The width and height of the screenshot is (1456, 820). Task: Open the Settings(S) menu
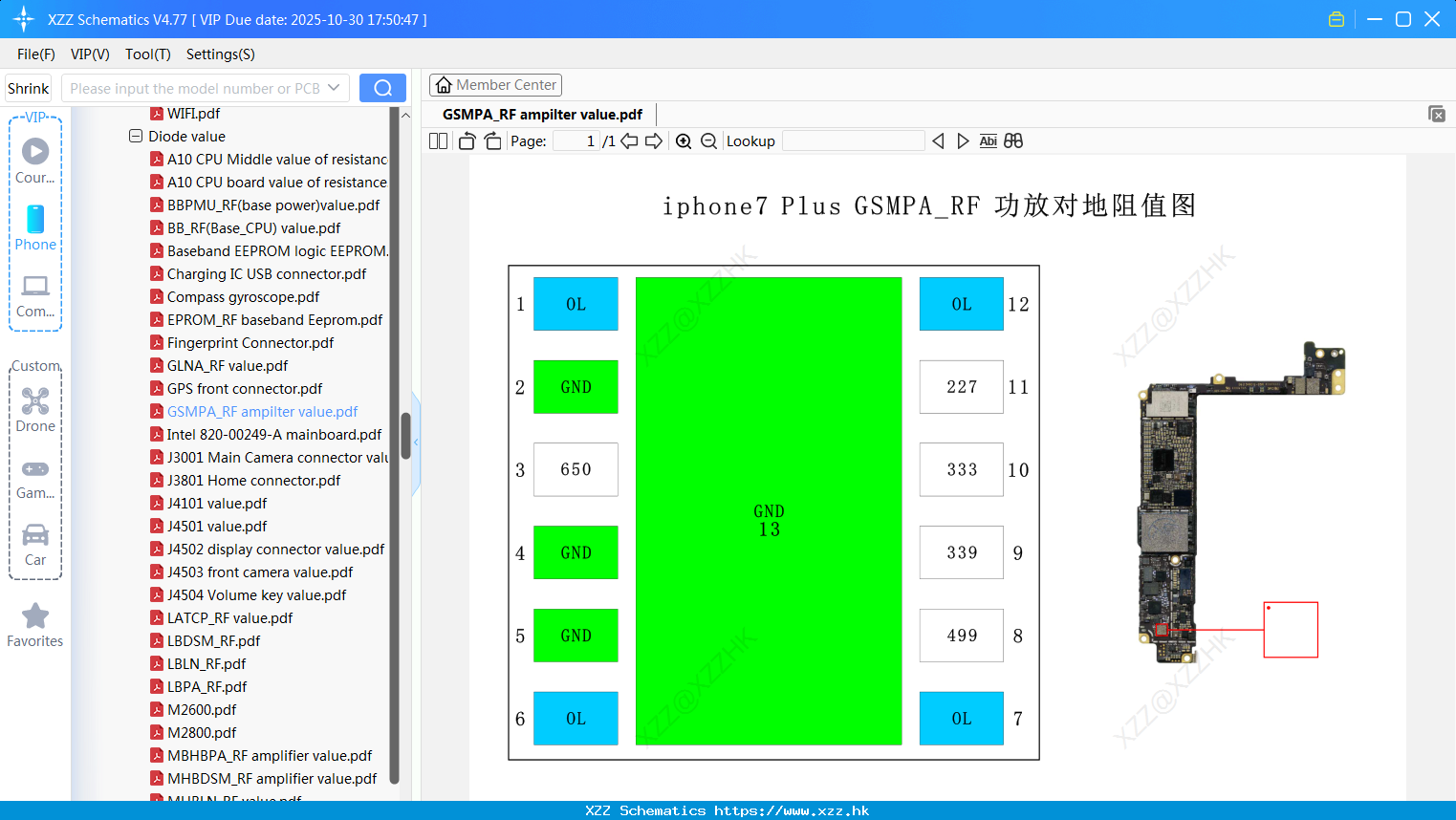[221, 54]
